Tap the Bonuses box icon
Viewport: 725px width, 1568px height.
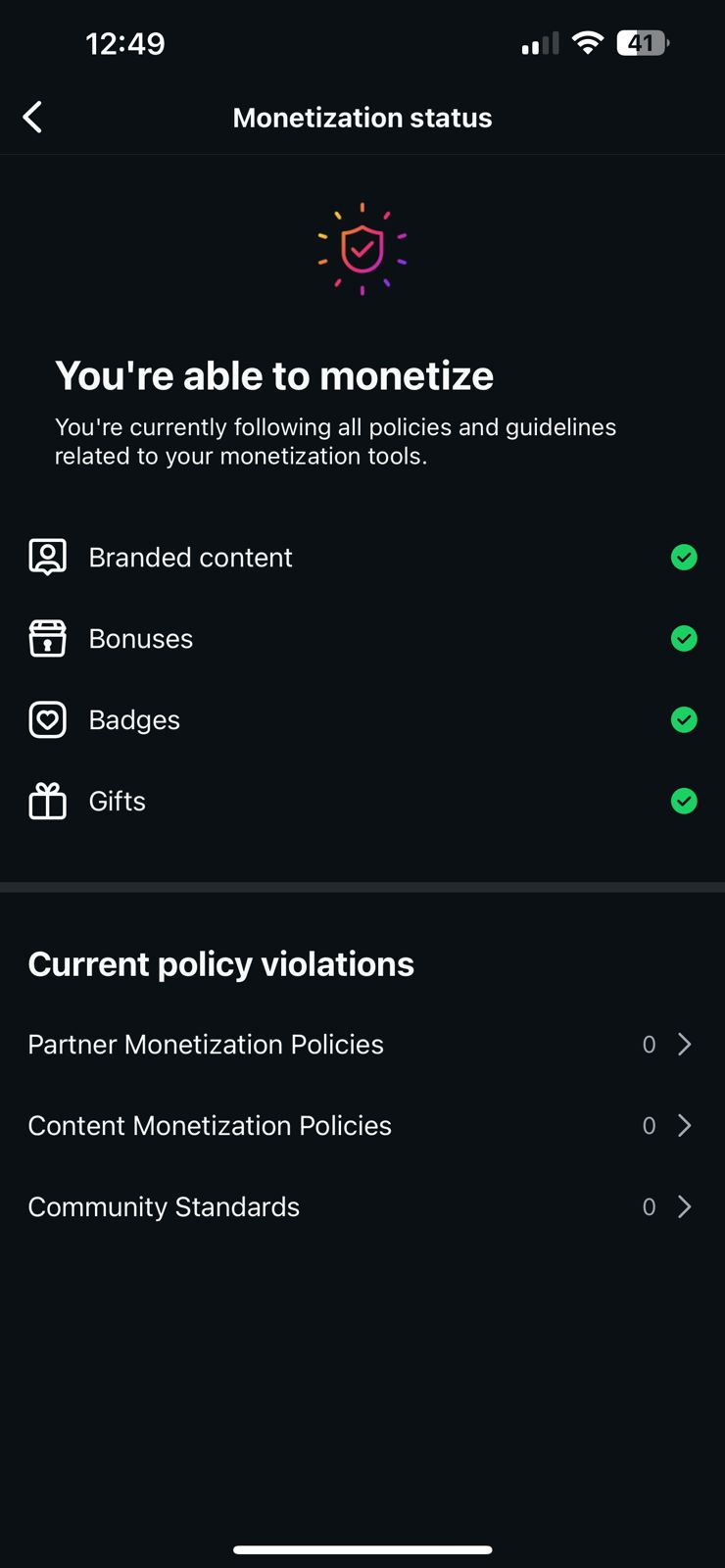tap(47, 638)
